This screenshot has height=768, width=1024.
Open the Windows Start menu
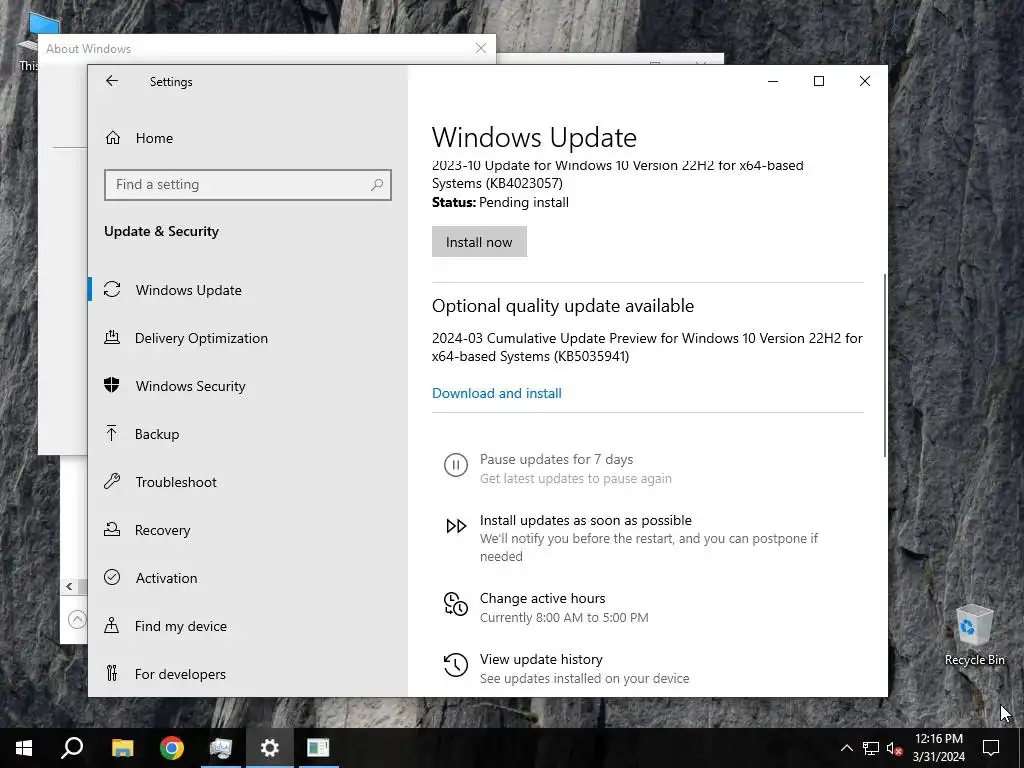click(24, 748)
